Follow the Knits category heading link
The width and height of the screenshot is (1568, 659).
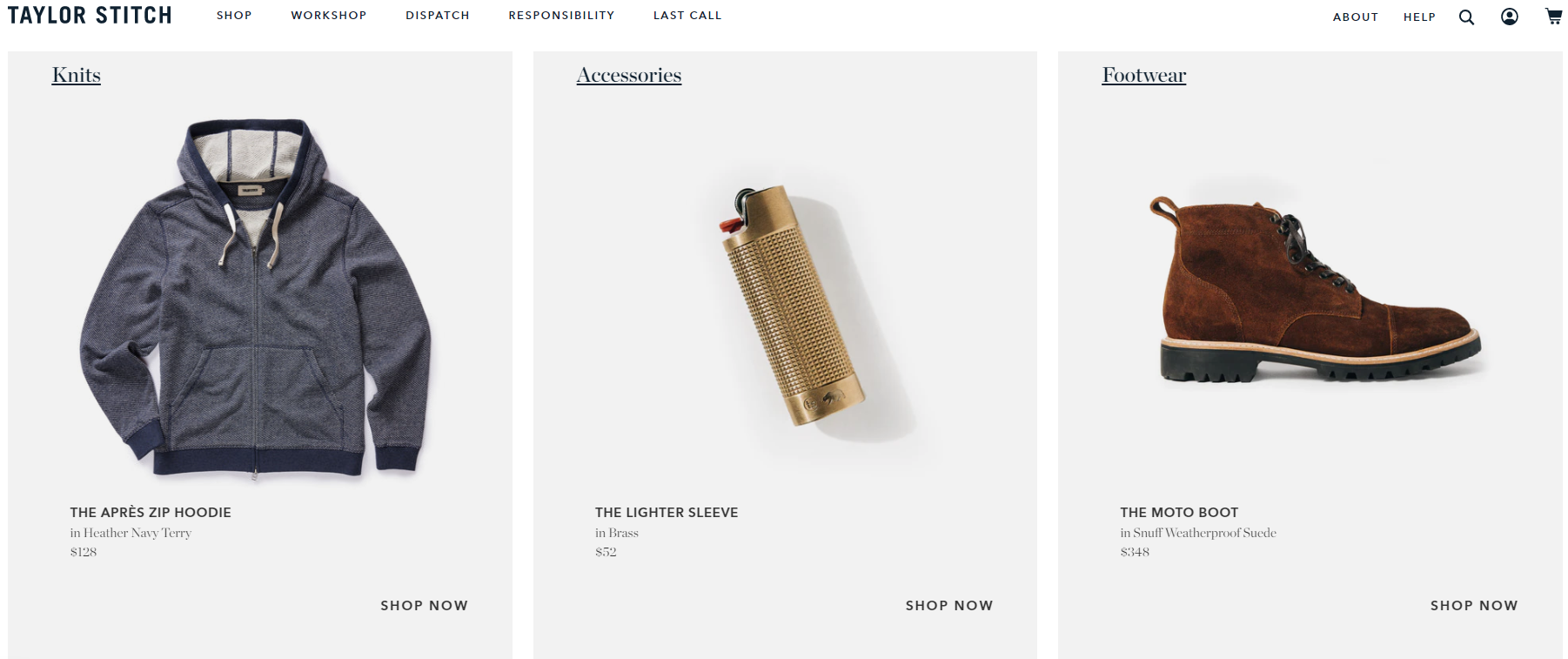click(x=77, y=76)
